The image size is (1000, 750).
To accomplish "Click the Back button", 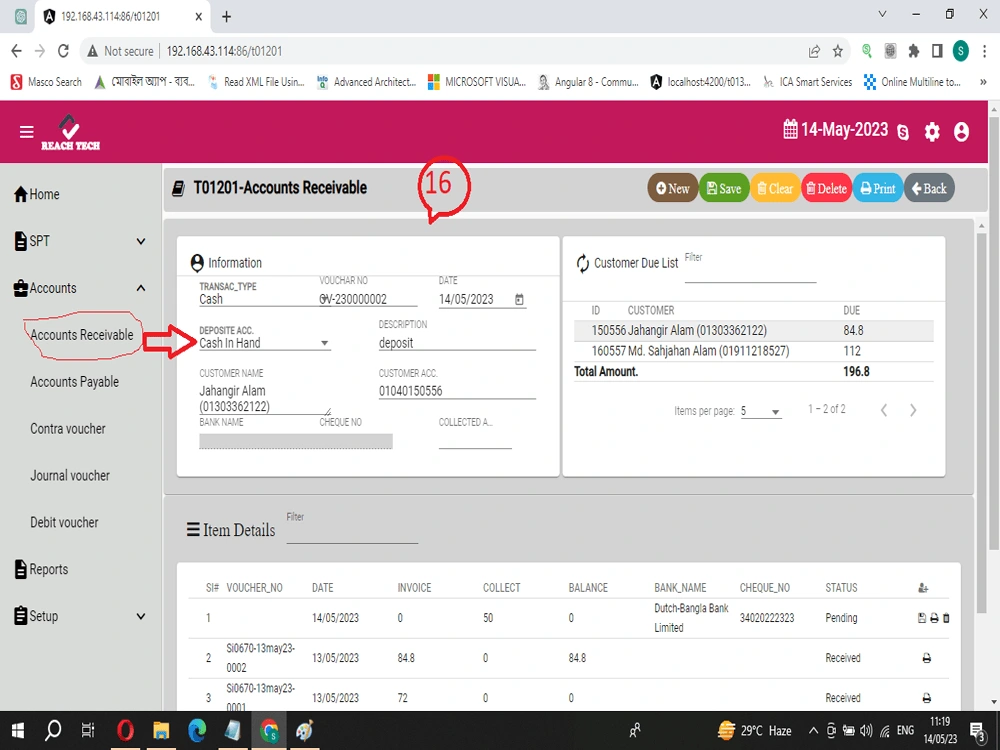I will [x=929, y=188].
